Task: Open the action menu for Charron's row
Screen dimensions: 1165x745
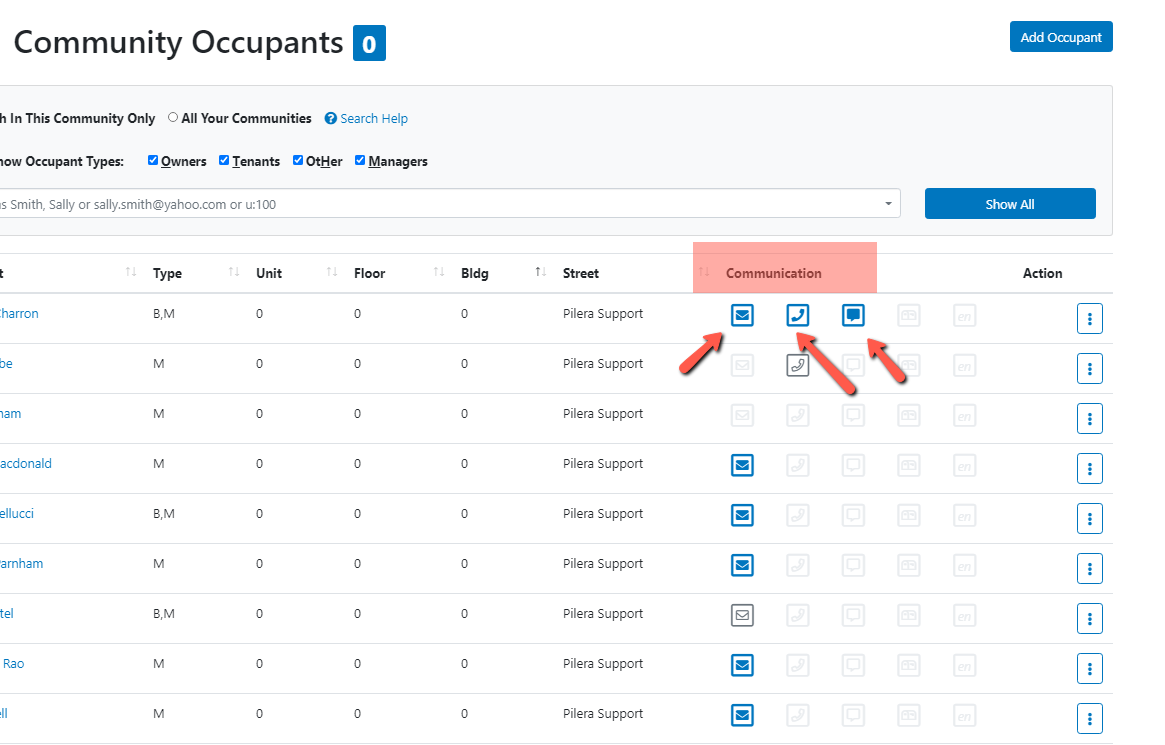Action: [x=1089, y=319]
